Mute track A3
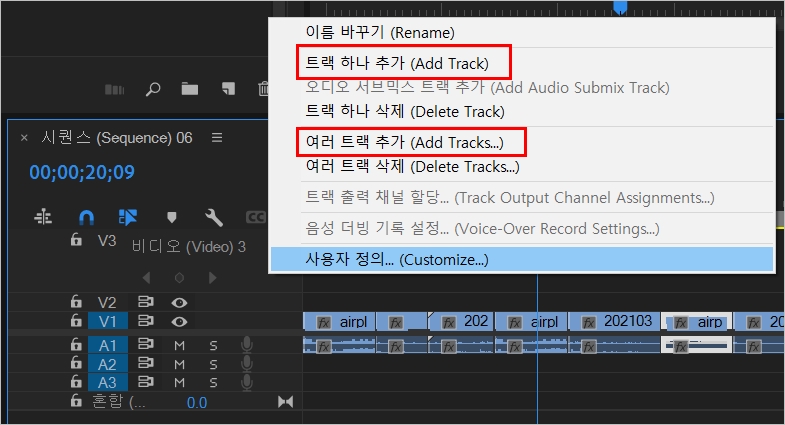This screenshot has height=425, width=785. (x=179, y=383)
